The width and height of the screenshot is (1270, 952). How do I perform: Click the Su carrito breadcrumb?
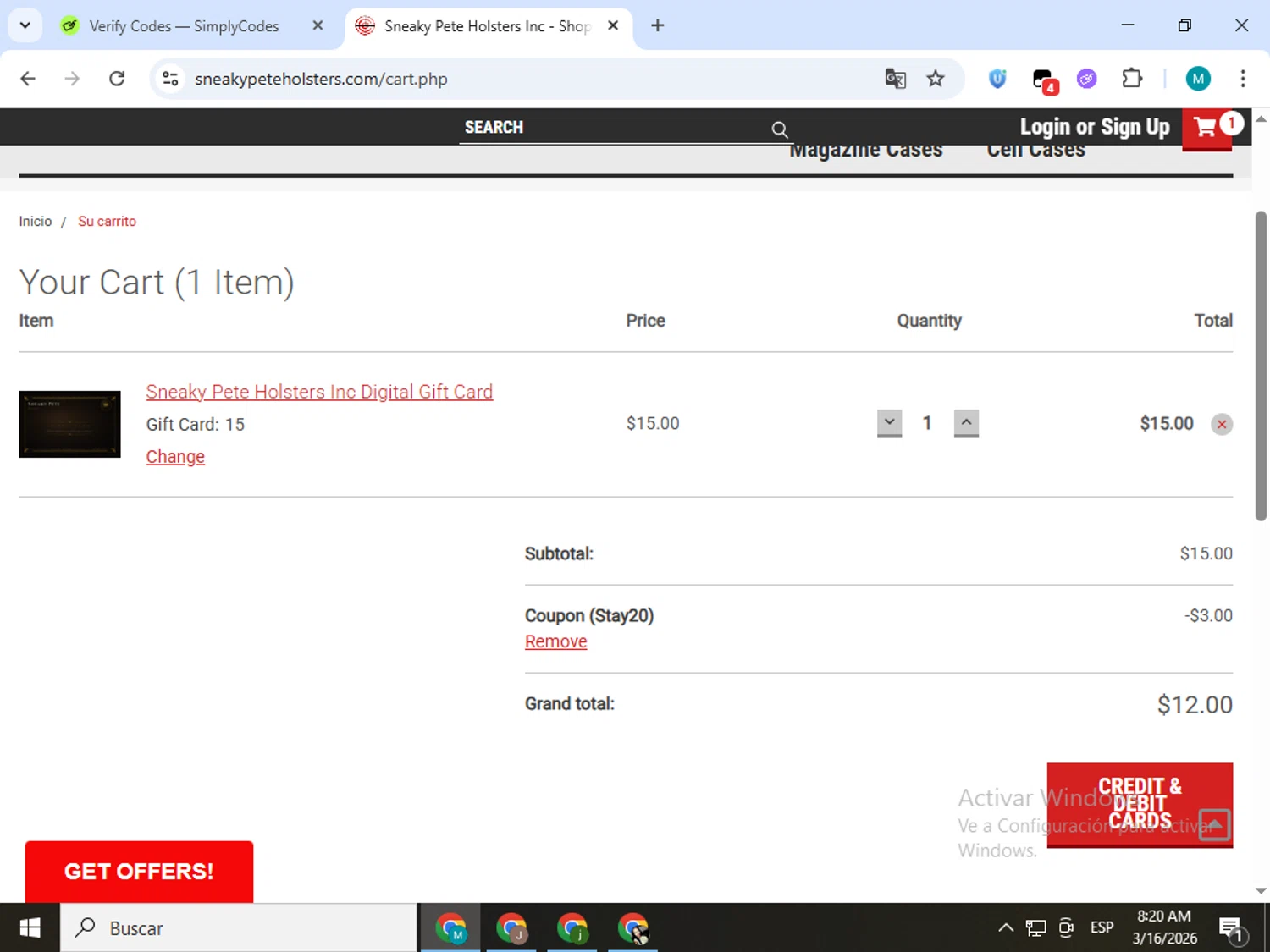(107, 222)
